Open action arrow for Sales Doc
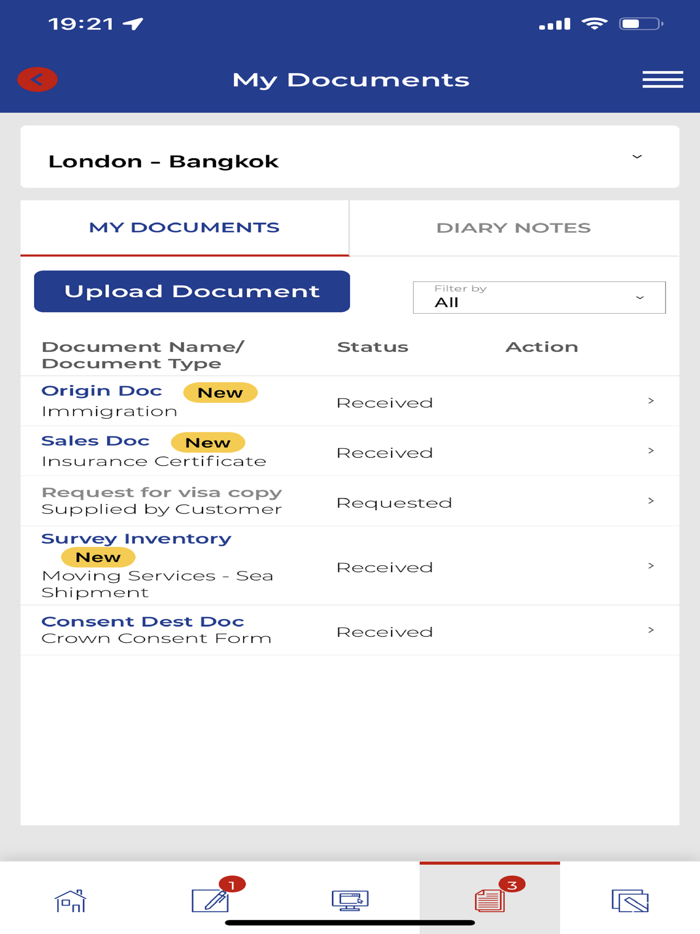700x934 pixels. 651,451
